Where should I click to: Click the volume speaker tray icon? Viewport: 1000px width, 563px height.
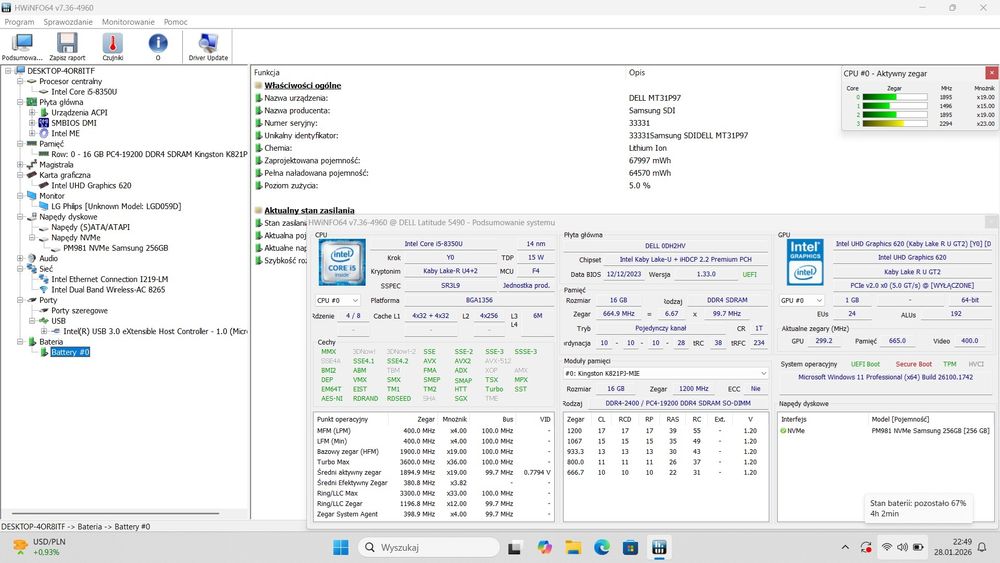[x=902, y=547]
